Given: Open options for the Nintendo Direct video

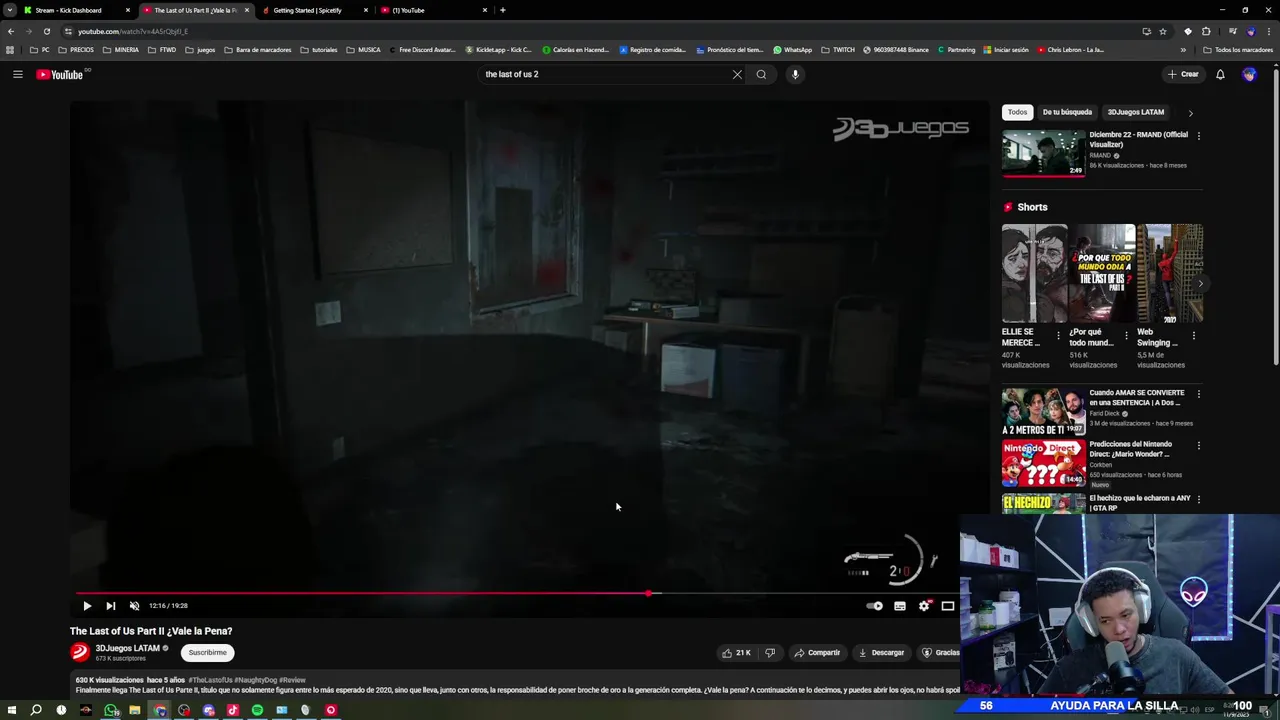Looking at the screenshot, I should tap(1198, 445).
